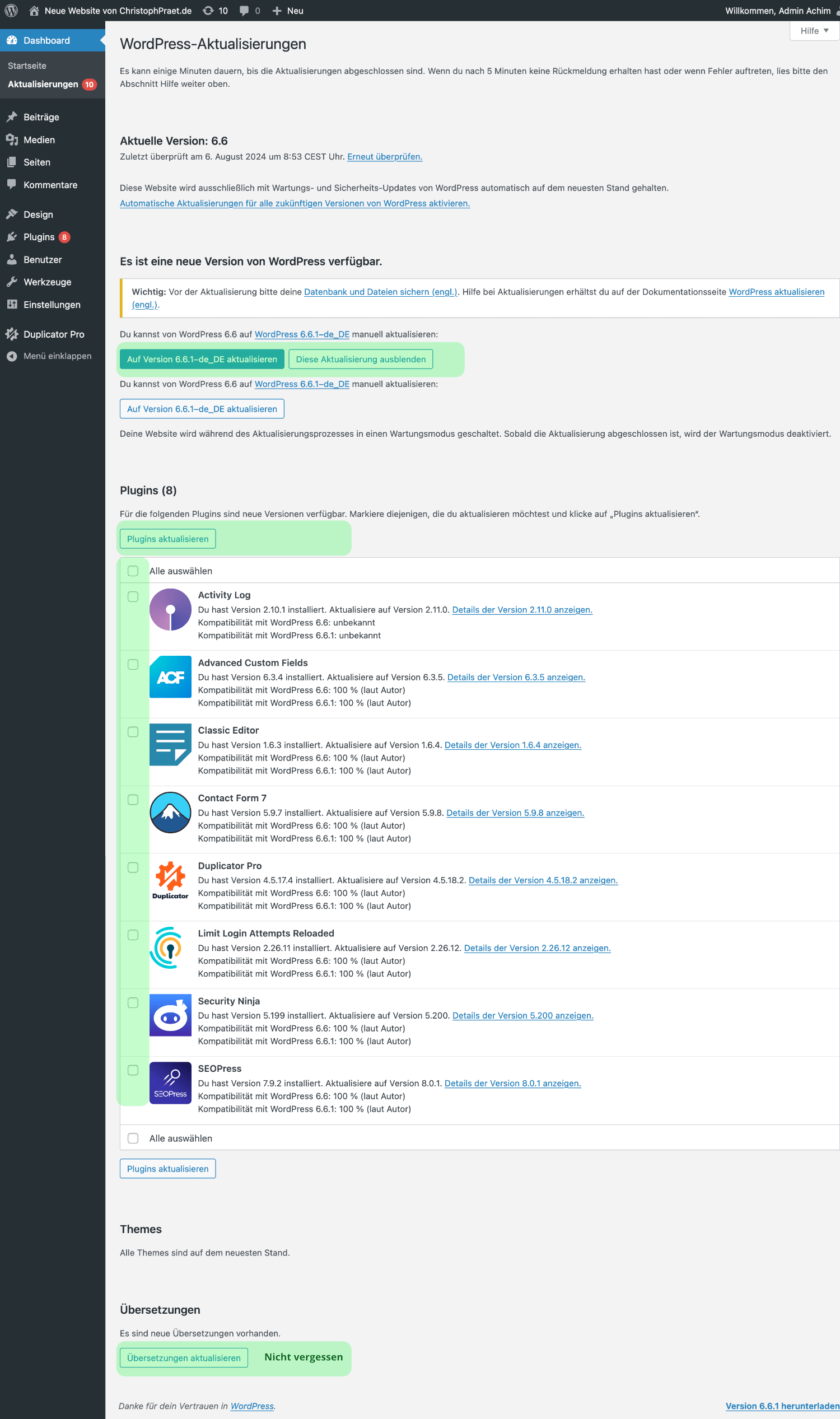Open Details der Version 8.0.1 anzeigen
The width and height of the screenshot is (840, 1419).
513,1084
